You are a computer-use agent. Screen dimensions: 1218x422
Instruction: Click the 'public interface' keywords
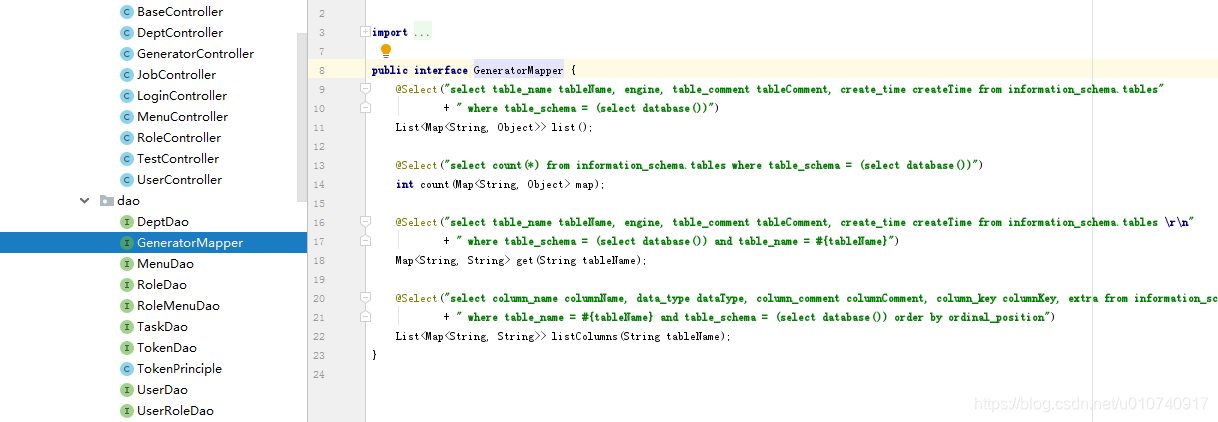point(419,71)
